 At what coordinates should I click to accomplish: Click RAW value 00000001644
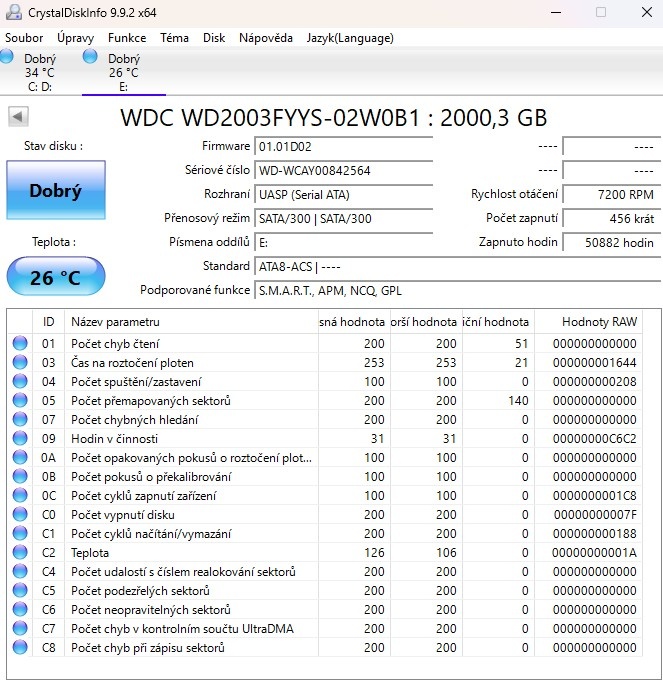[595, 362]
